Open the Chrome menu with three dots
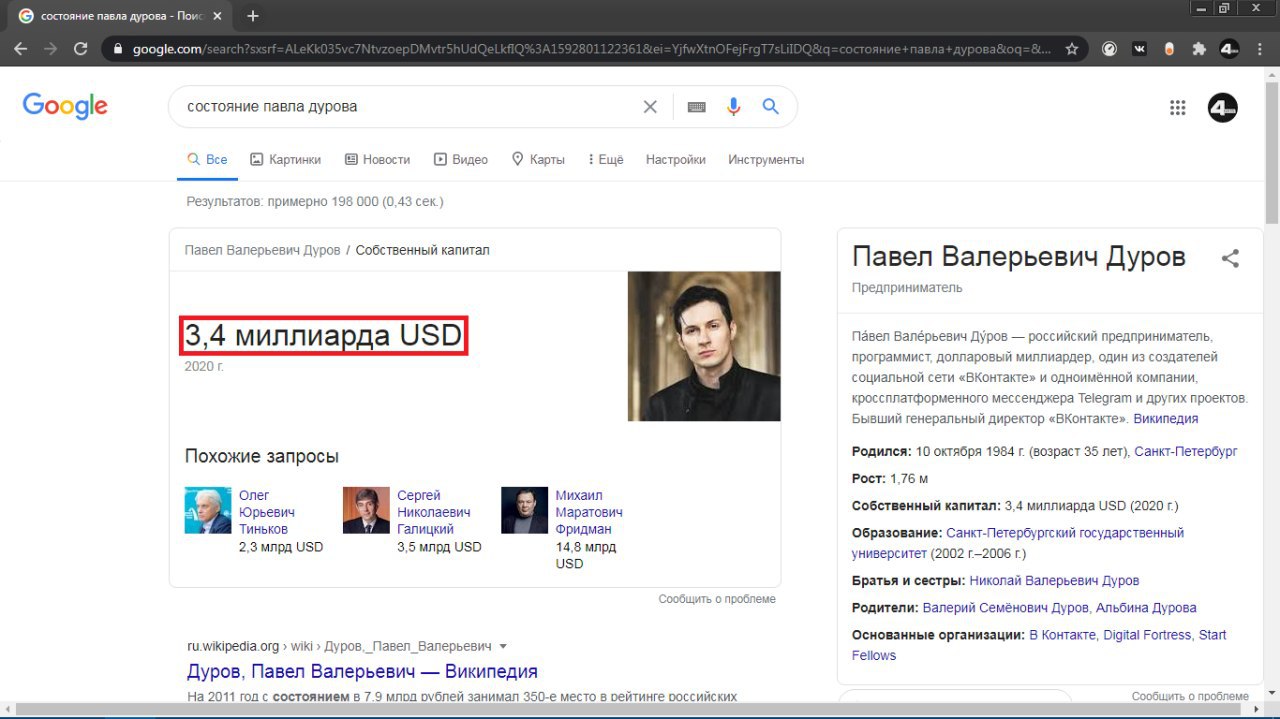Image resolution: width=1280 pixels, height=719 pixels. click(1260, 48)
